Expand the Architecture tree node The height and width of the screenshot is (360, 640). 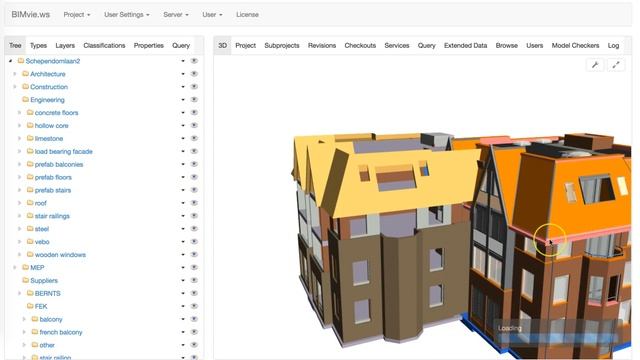(x=15, y=74)
